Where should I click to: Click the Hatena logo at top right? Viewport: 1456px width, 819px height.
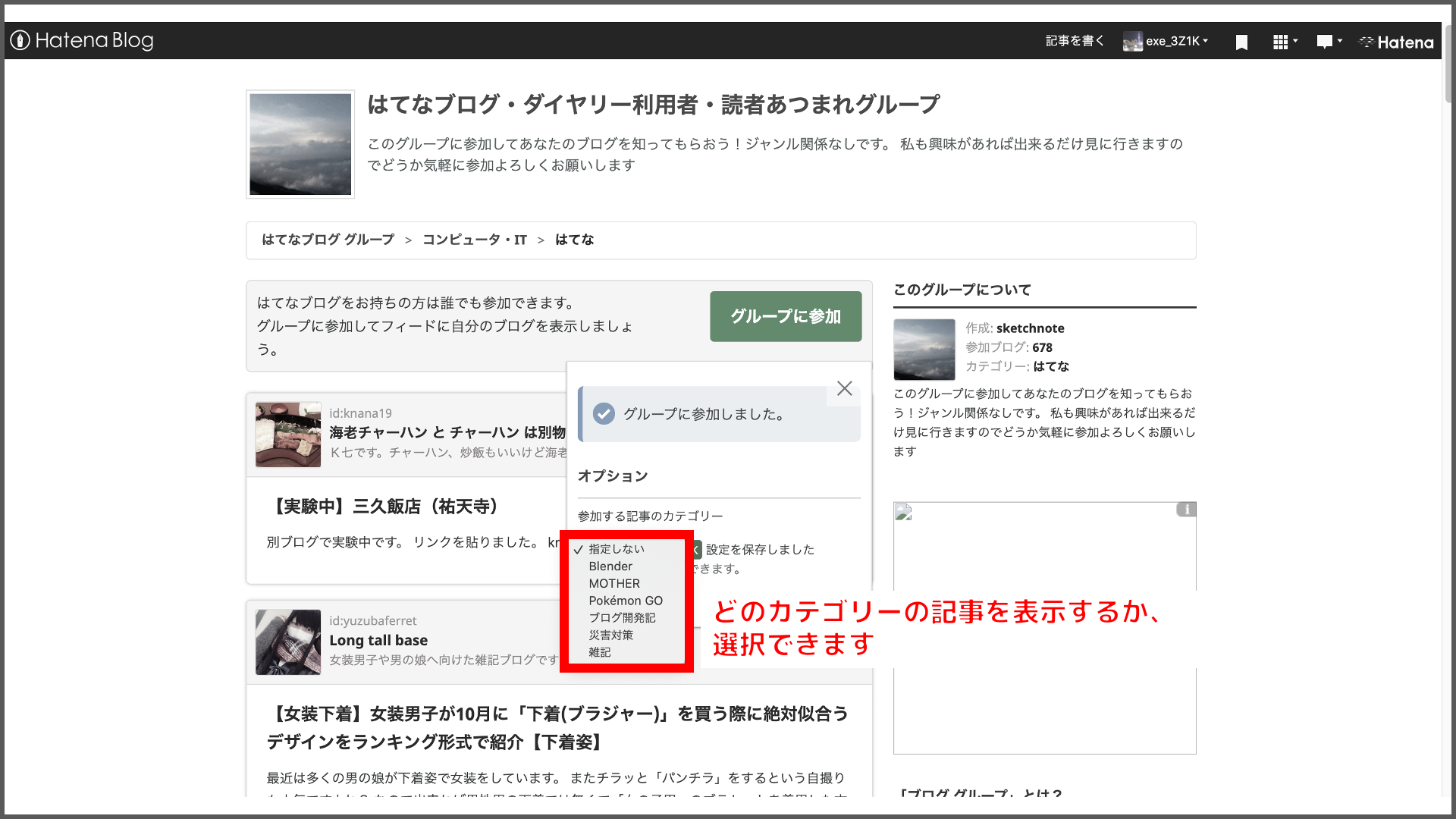1396,42
